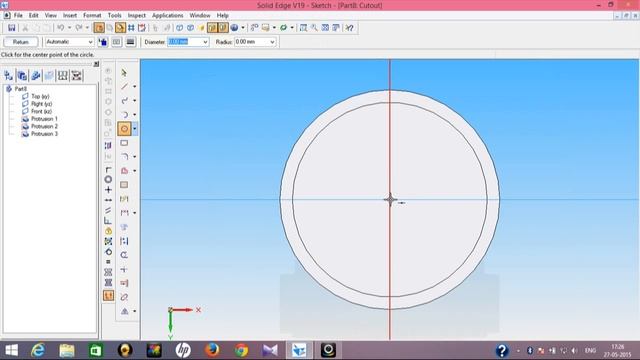Viewport: 640px width, 360px height.
Task: Select the Fill tool below Include
Action: pyautogui.click(x=124, y=185)
